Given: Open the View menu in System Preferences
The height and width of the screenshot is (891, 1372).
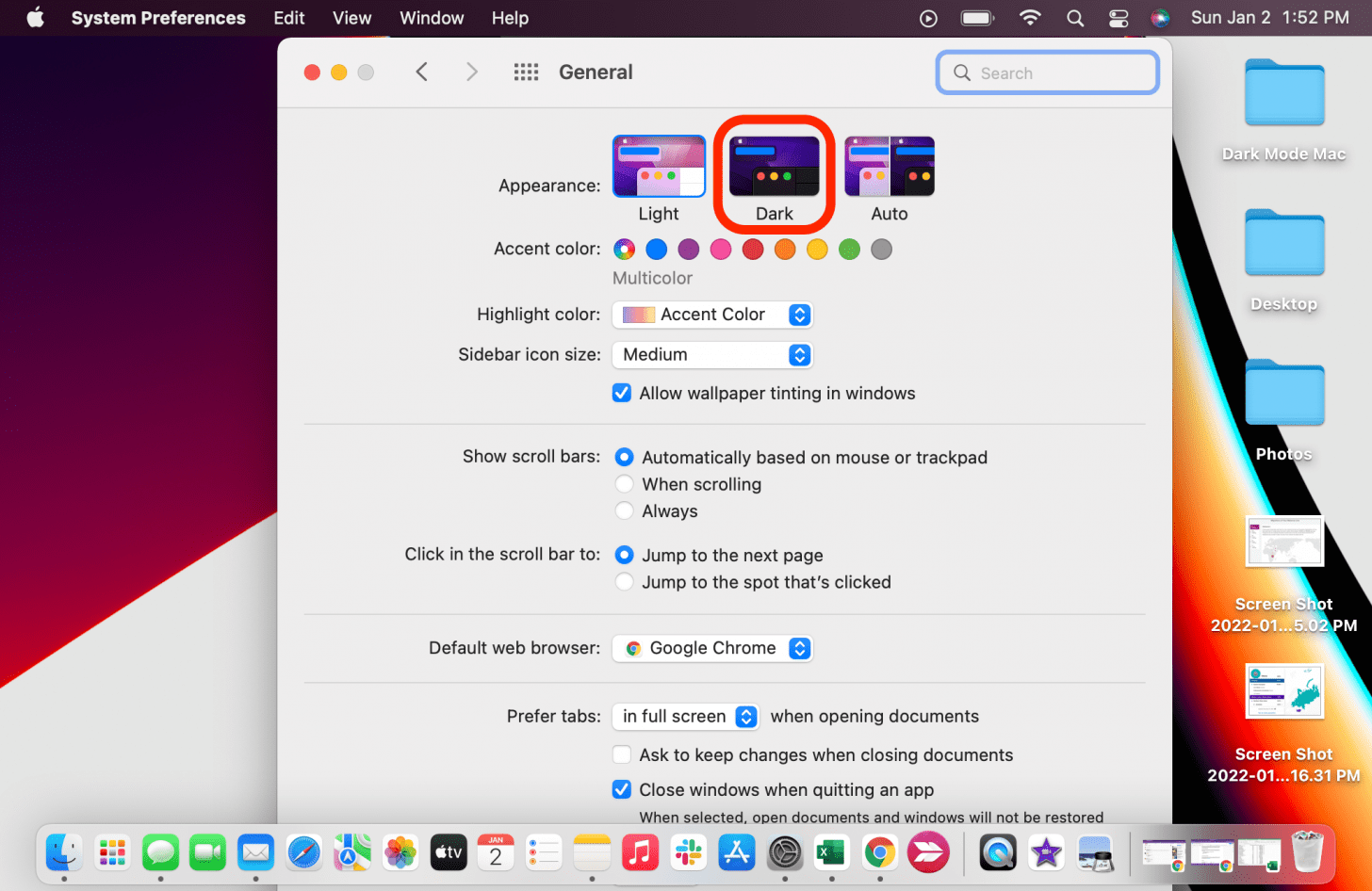Looking at the screenshot, I should click(x=351, y=17).
